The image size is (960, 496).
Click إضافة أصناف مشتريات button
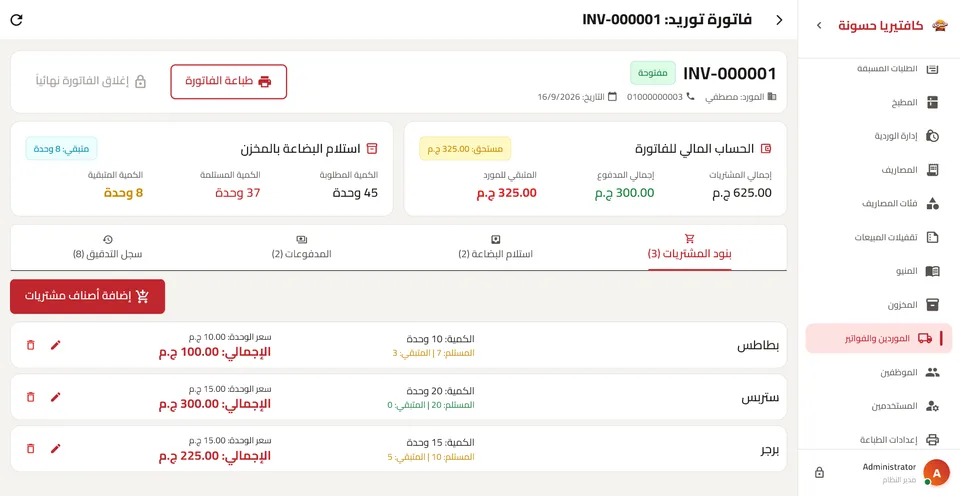click(88, 296)
